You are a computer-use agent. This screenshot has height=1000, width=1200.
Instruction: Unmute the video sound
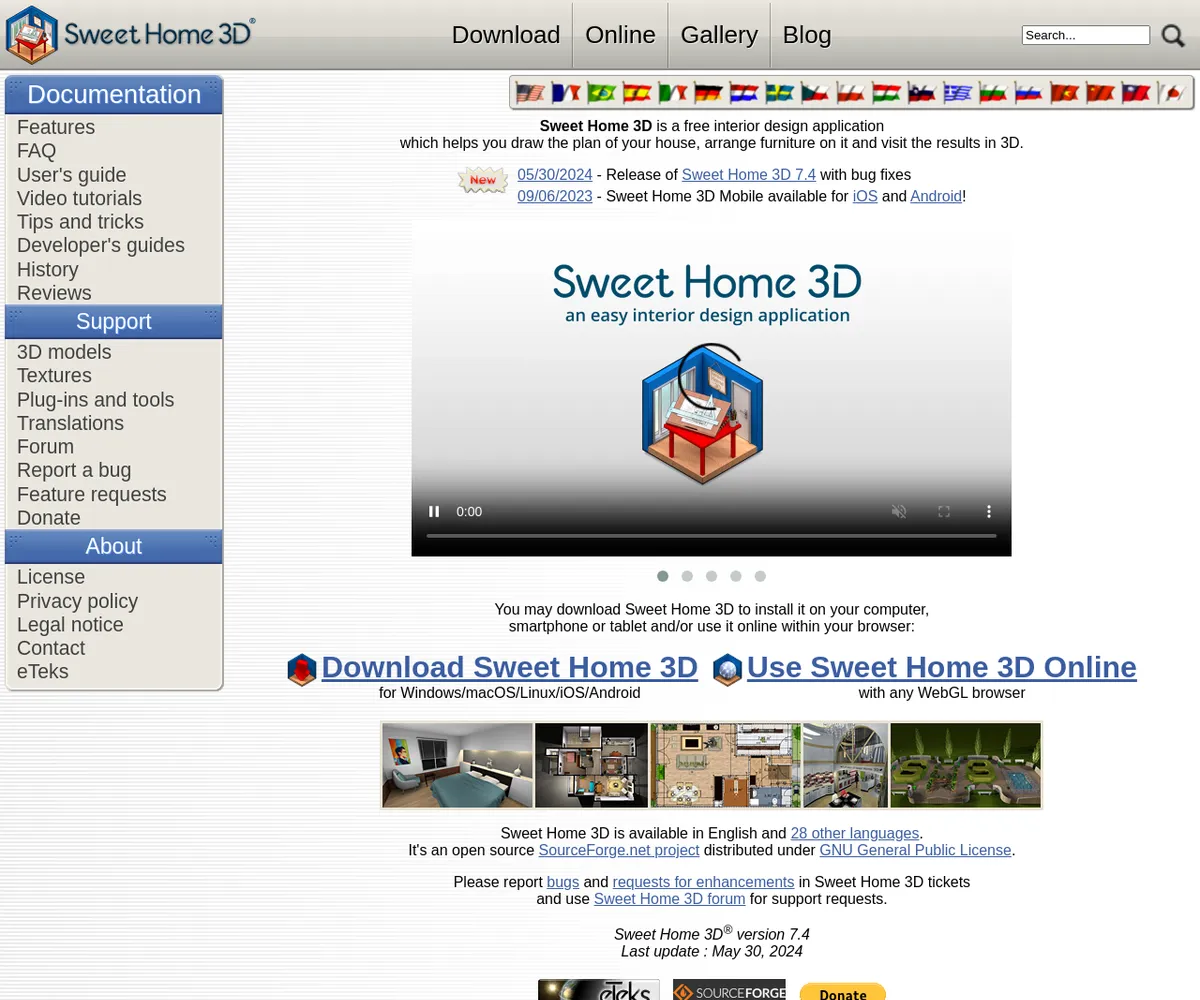899,511
